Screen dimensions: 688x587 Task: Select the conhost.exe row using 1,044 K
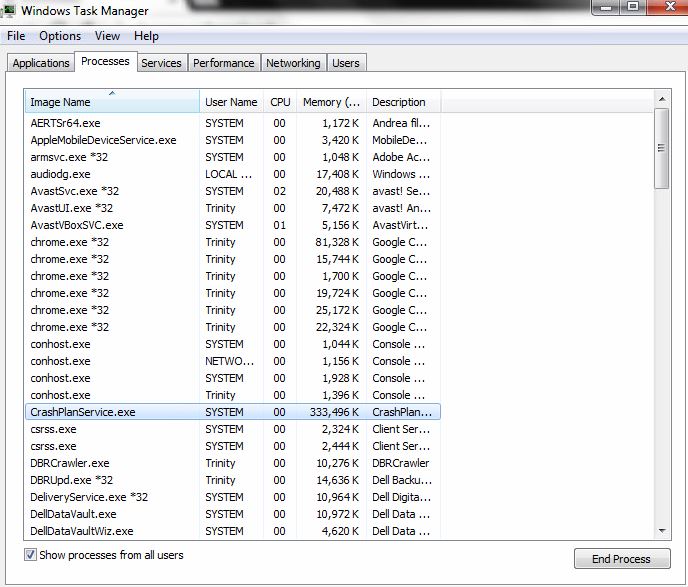click(x=233, y=344)
